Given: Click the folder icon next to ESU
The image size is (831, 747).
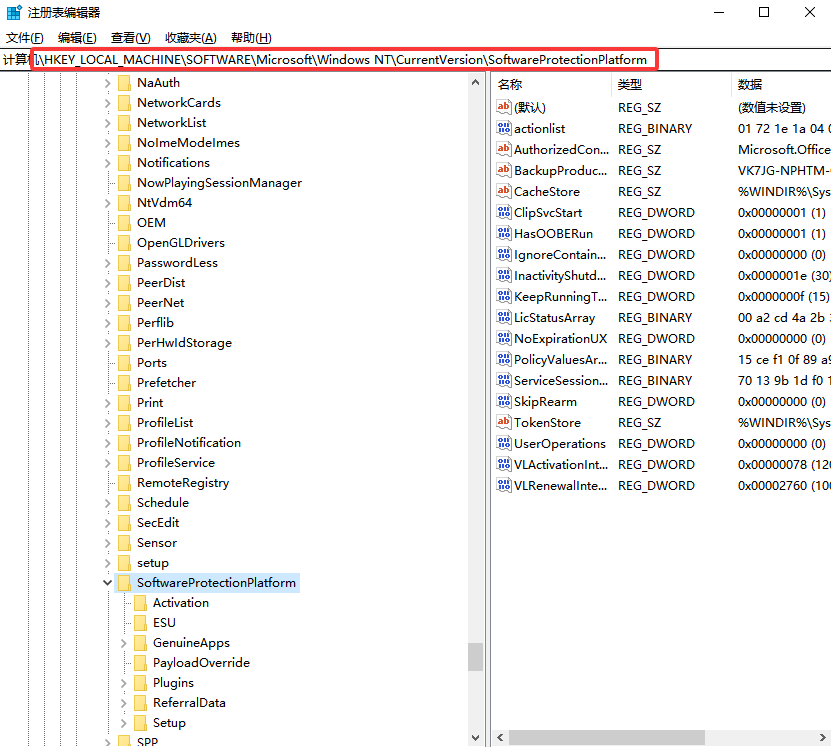Looking at the screenshot, I should click(x=140, y=623).
